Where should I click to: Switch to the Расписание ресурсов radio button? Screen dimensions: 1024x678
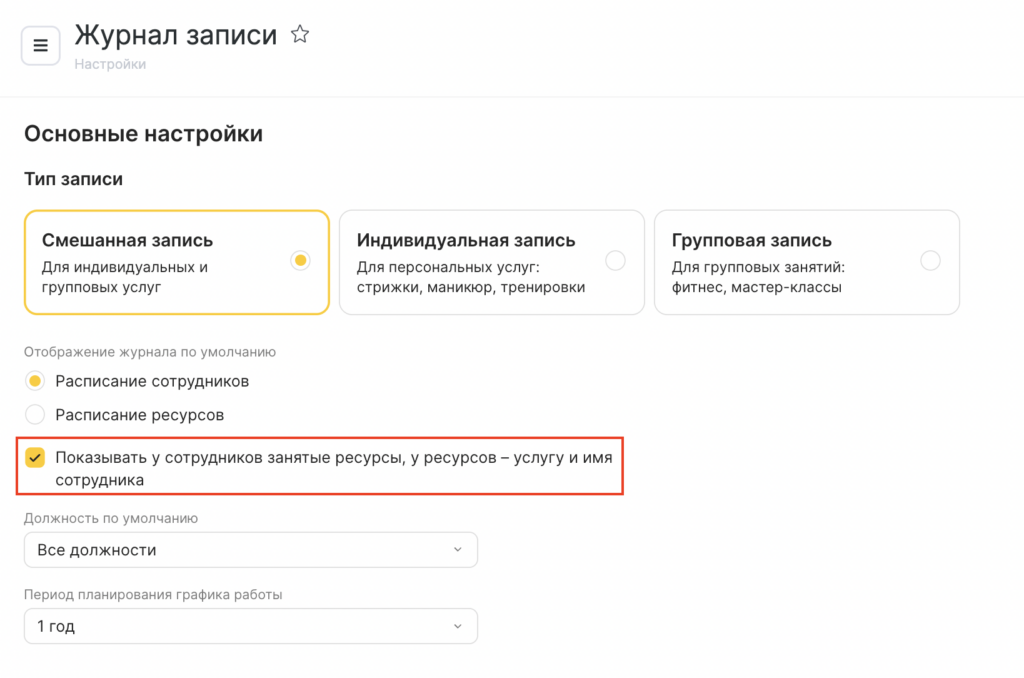pos(35,414)
